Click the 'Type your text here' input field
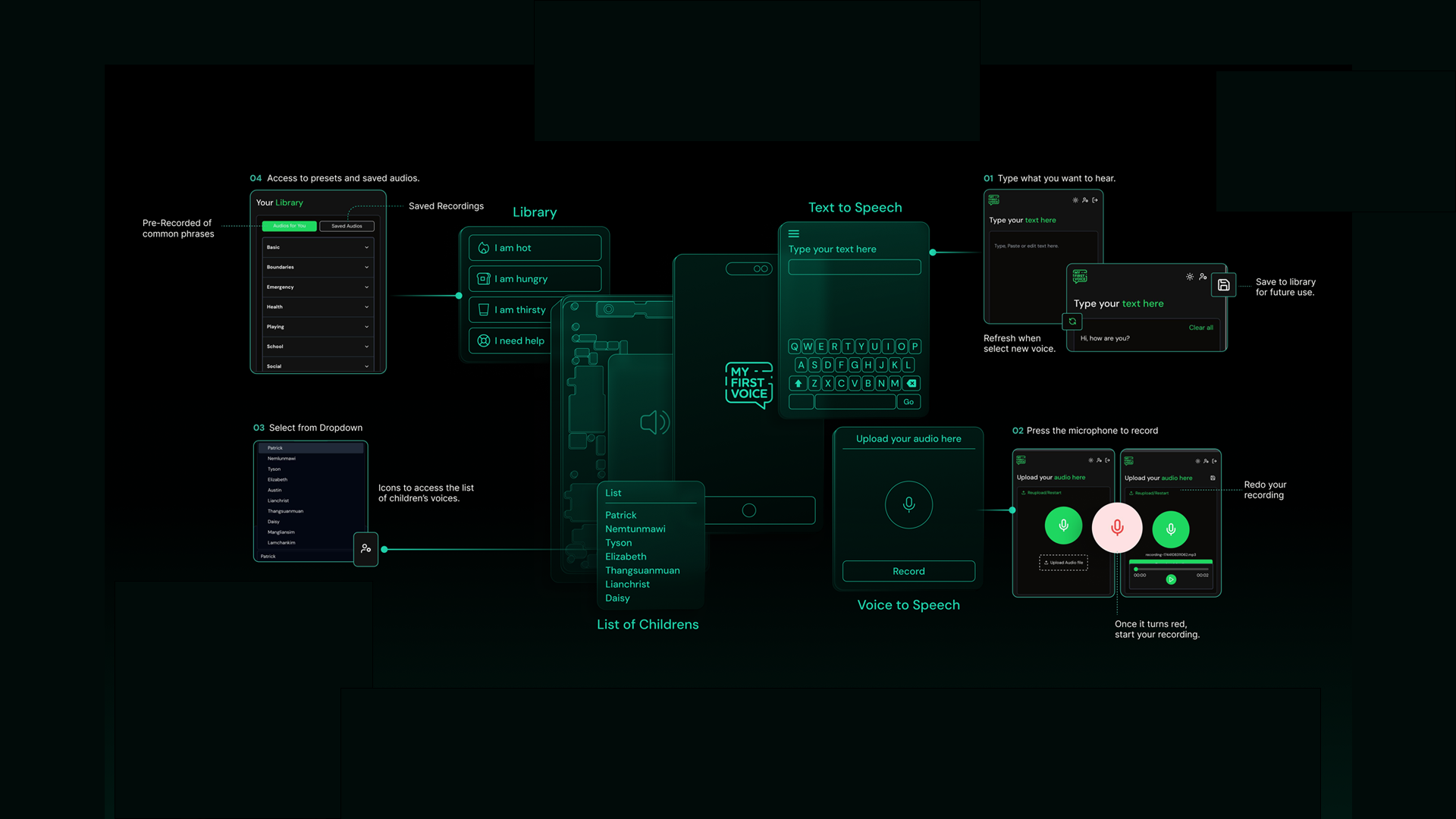 click(x=855, y=267)
